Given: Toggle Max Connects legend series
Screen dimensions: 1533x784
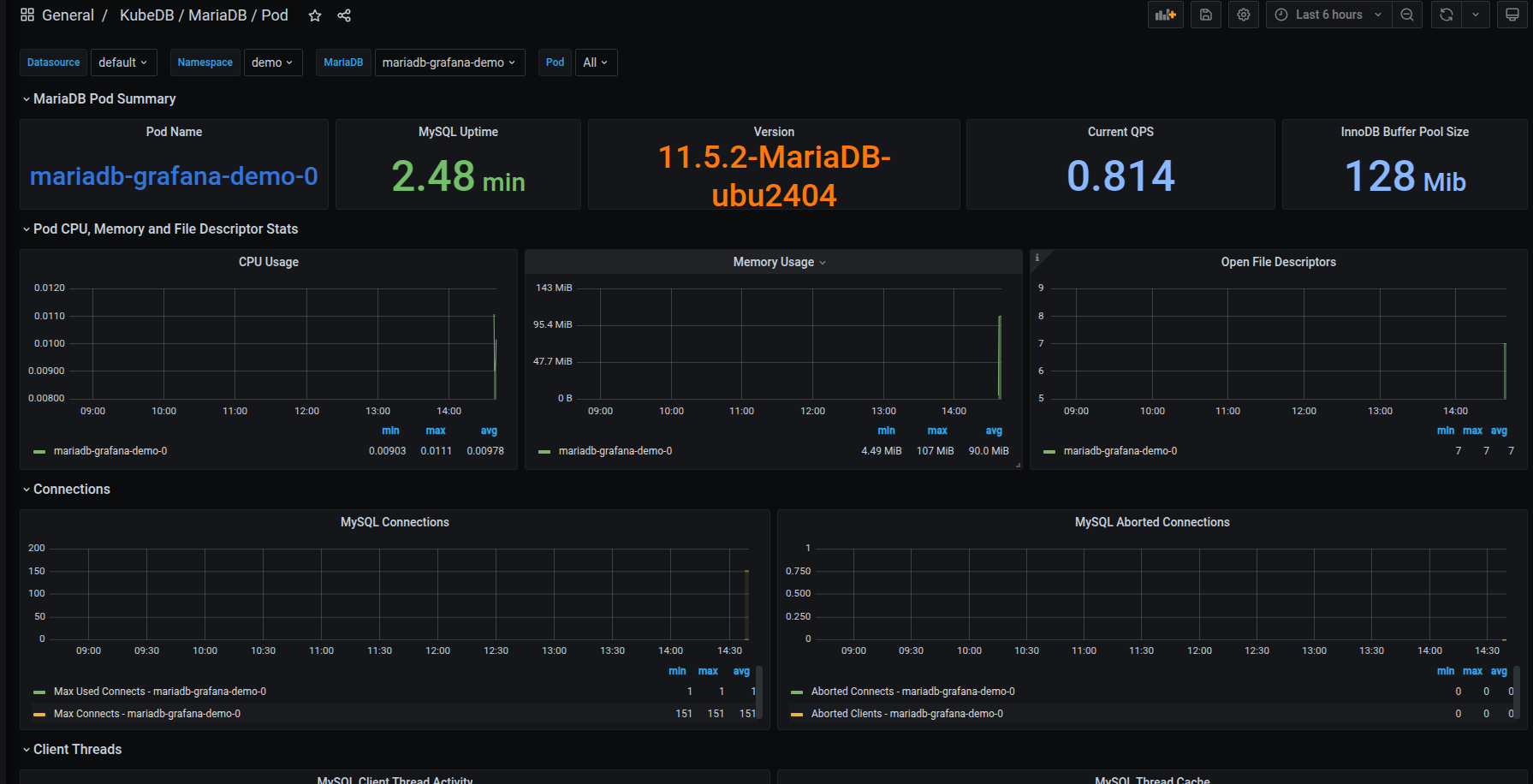Looking at the screenshot, I should pos(147,714).
